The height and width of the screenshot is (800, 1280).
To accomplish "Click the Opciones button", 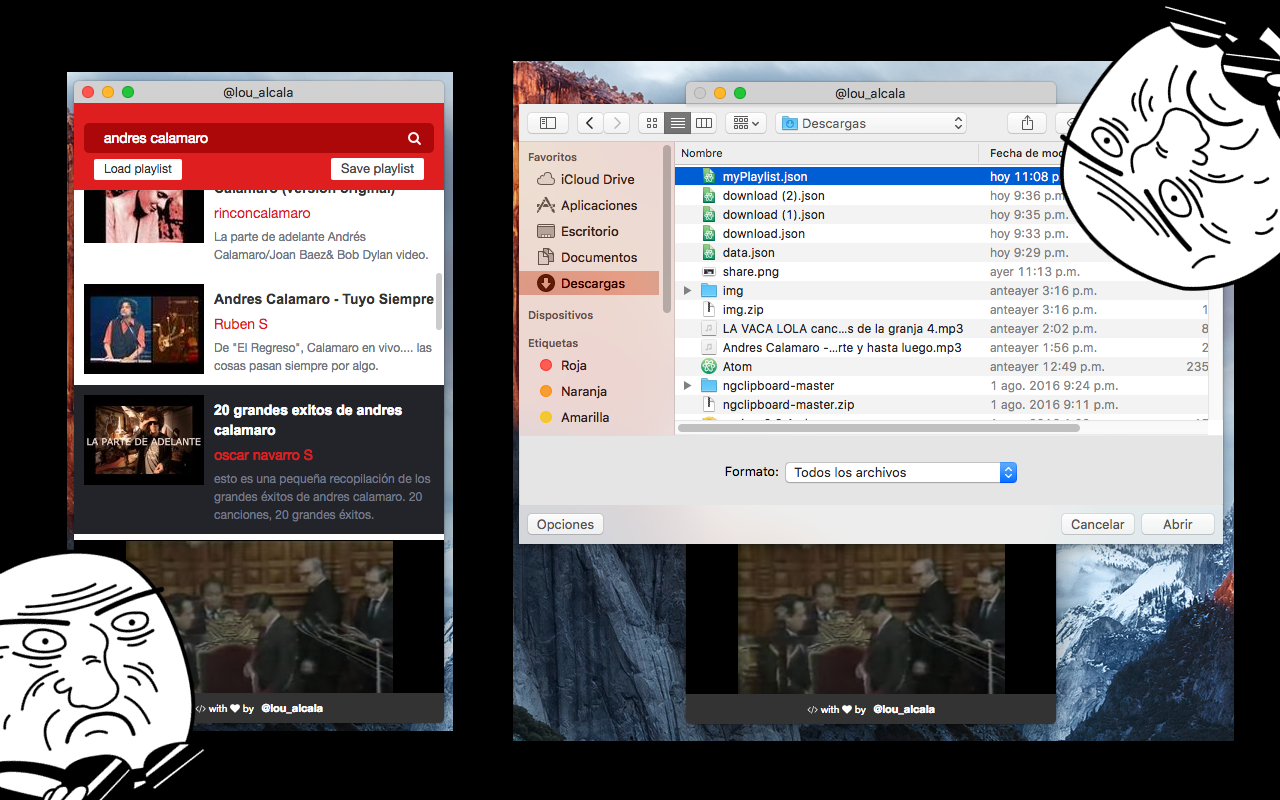I will (x=565, y=524).
